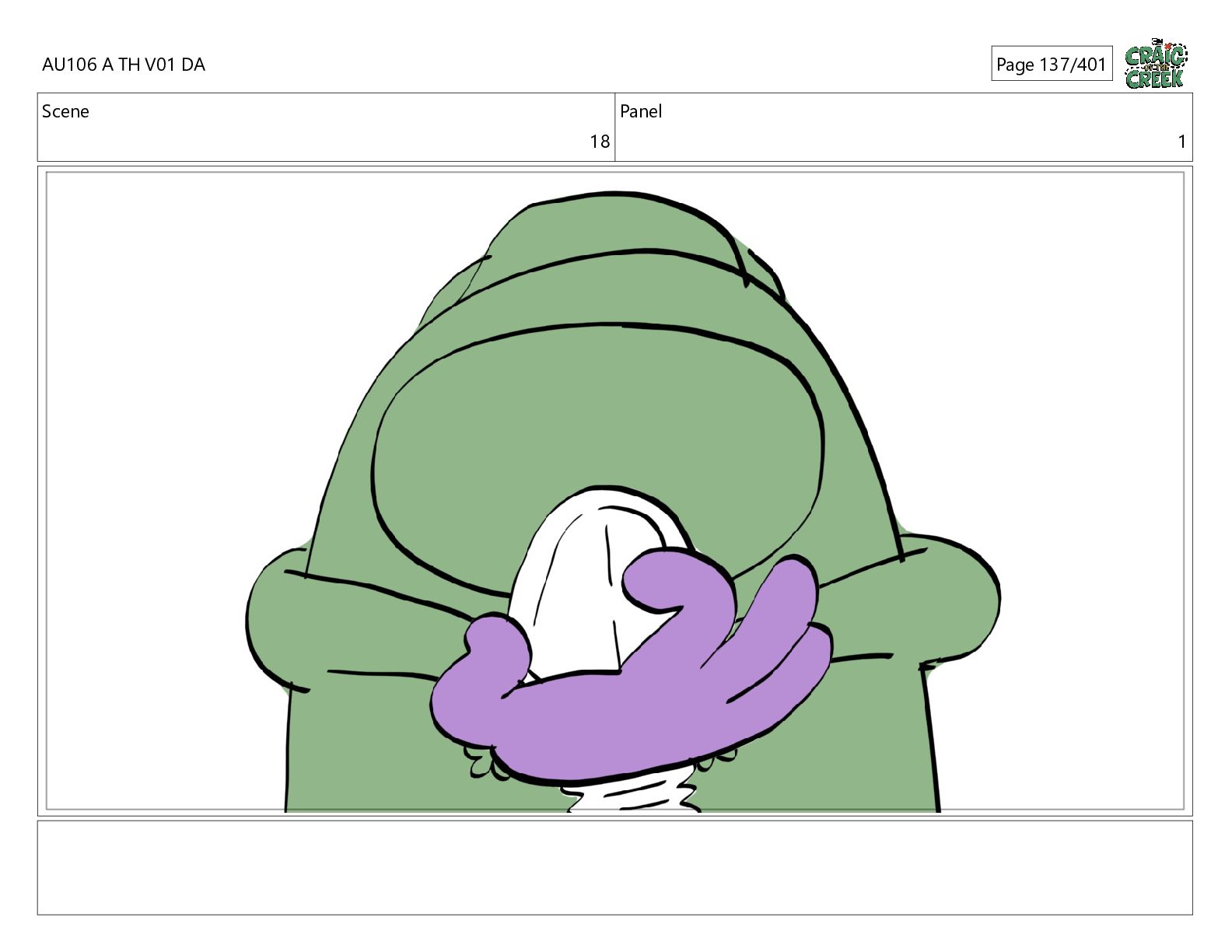Click the Page 137/401 box
The image size is (1232, 952).
[x=1052, y=64]
